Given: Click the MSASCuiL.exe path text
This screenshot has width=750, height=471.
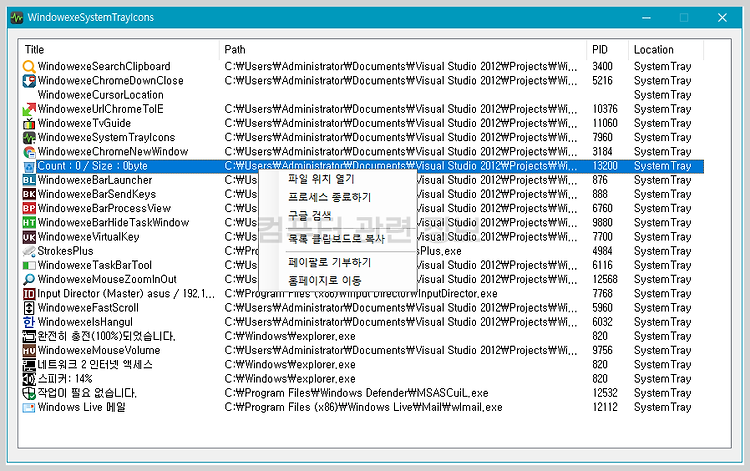Looking at the screenshot, I should pos(356,393).
